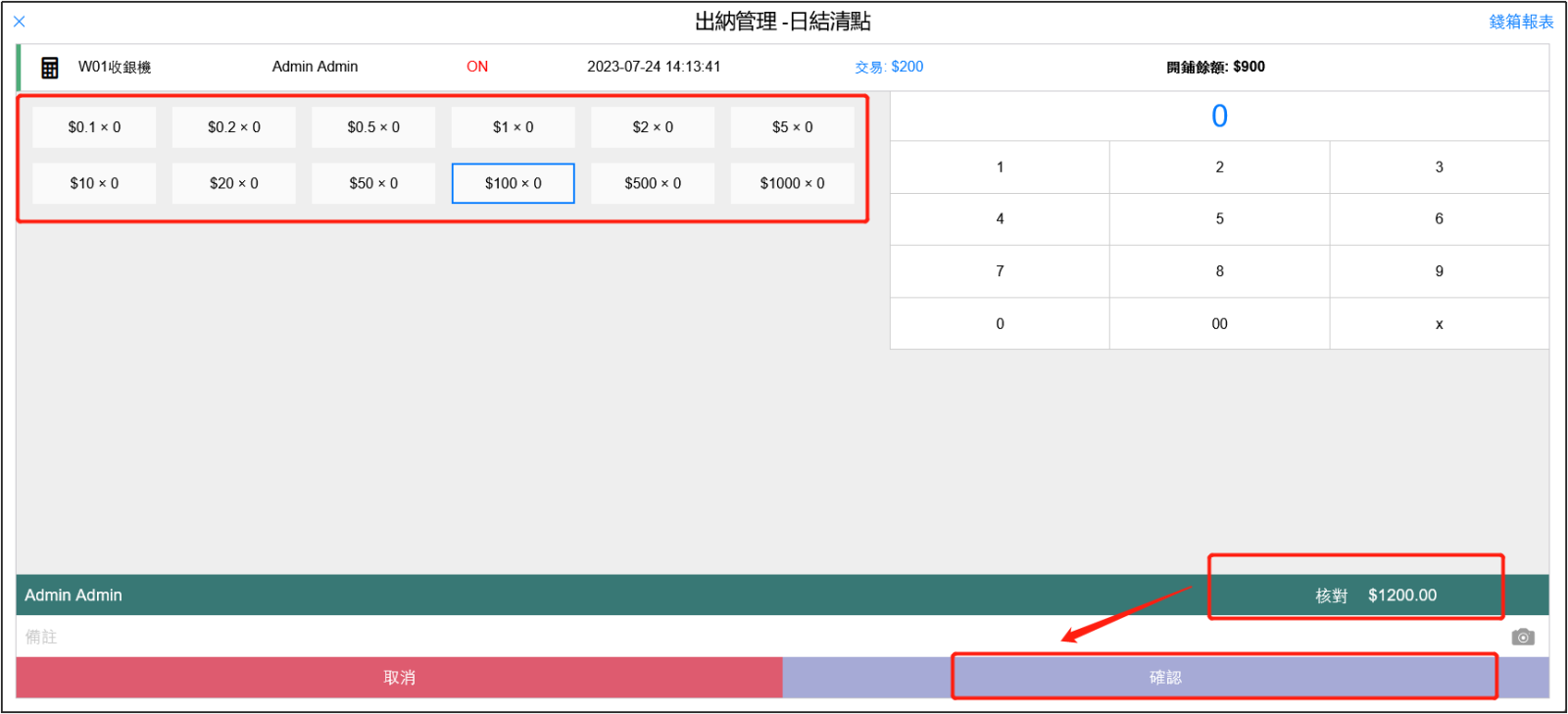Viewport: 1568px width, 714px height.
Task: Tap keypad digit 9
Action: pos(1440,271)
